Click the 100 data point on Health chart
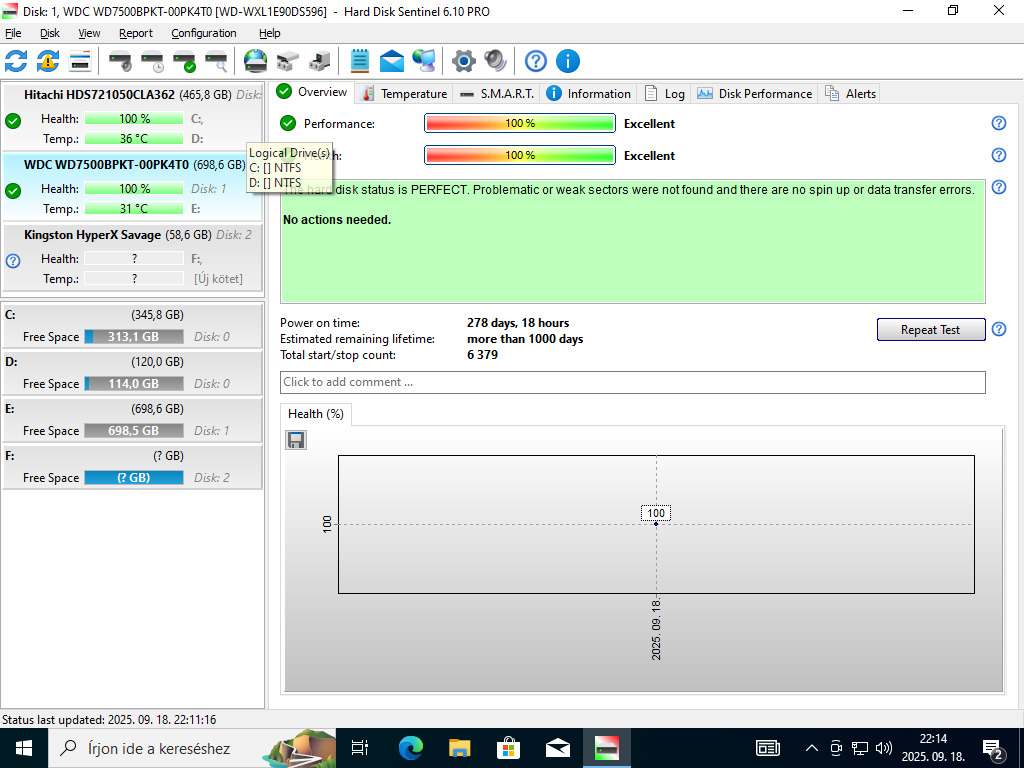Screen dimensions: 1024x768 click(x=656, y=524)
